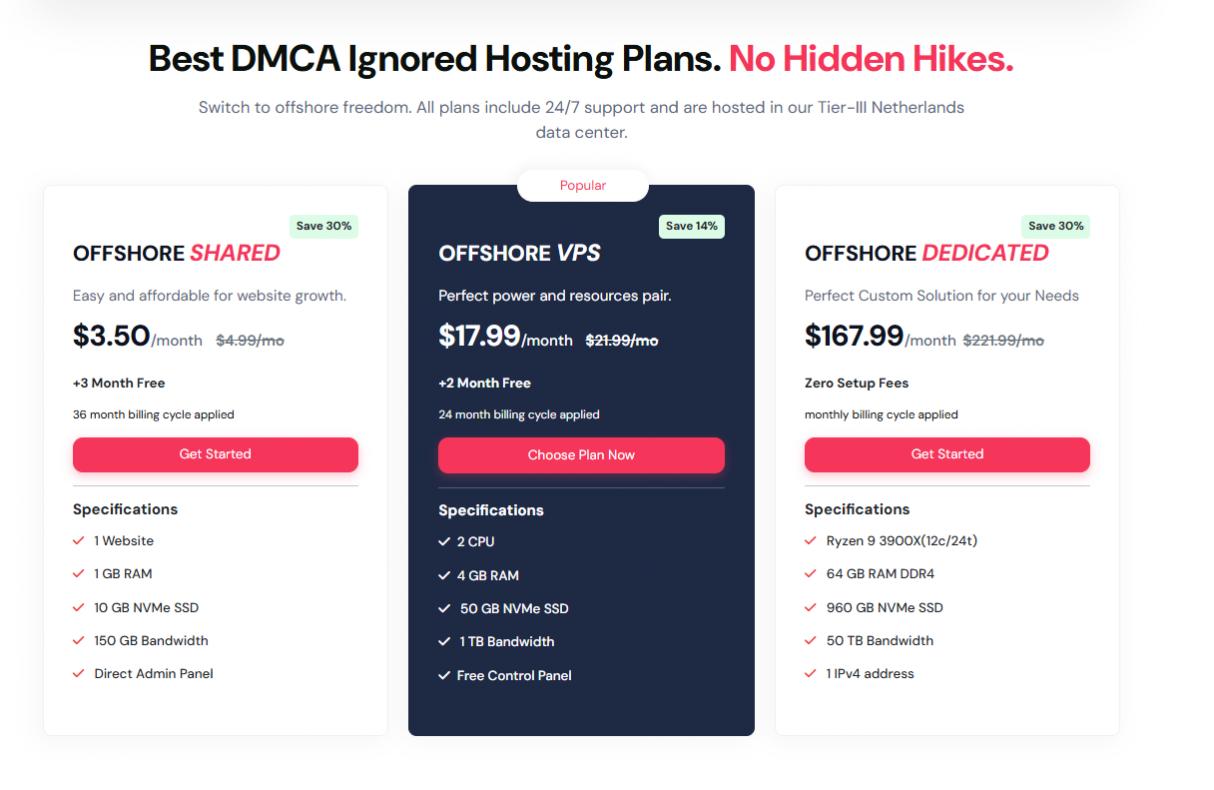This screenshot has width=1214, height=790.
Task: Click Choose Plan Now button
Action: point(581,455)
